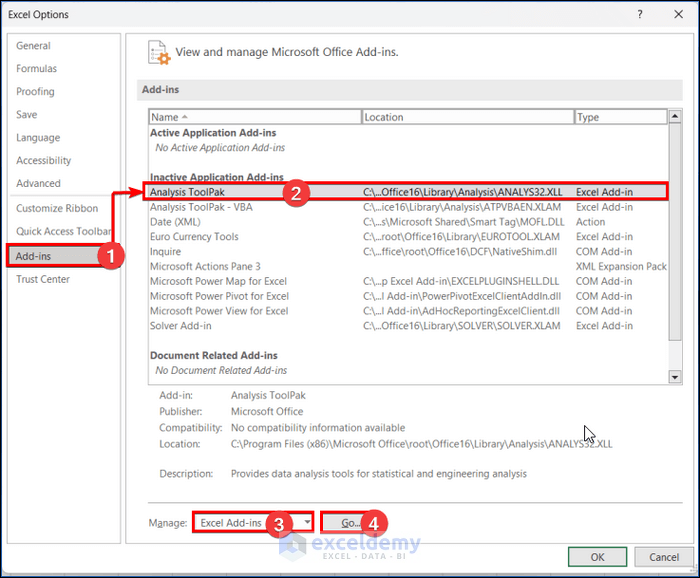Open the Formulas options category

pos(36,68)
